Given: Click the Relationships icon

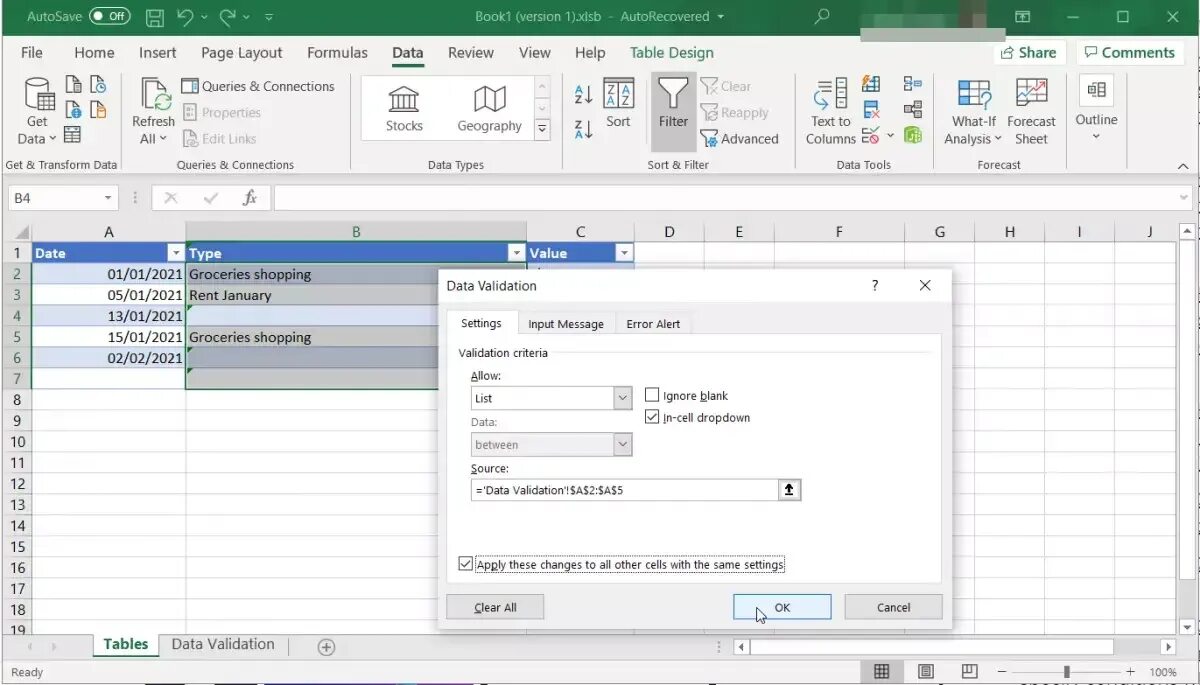Looking at the screenshot, I should [912, 109].
